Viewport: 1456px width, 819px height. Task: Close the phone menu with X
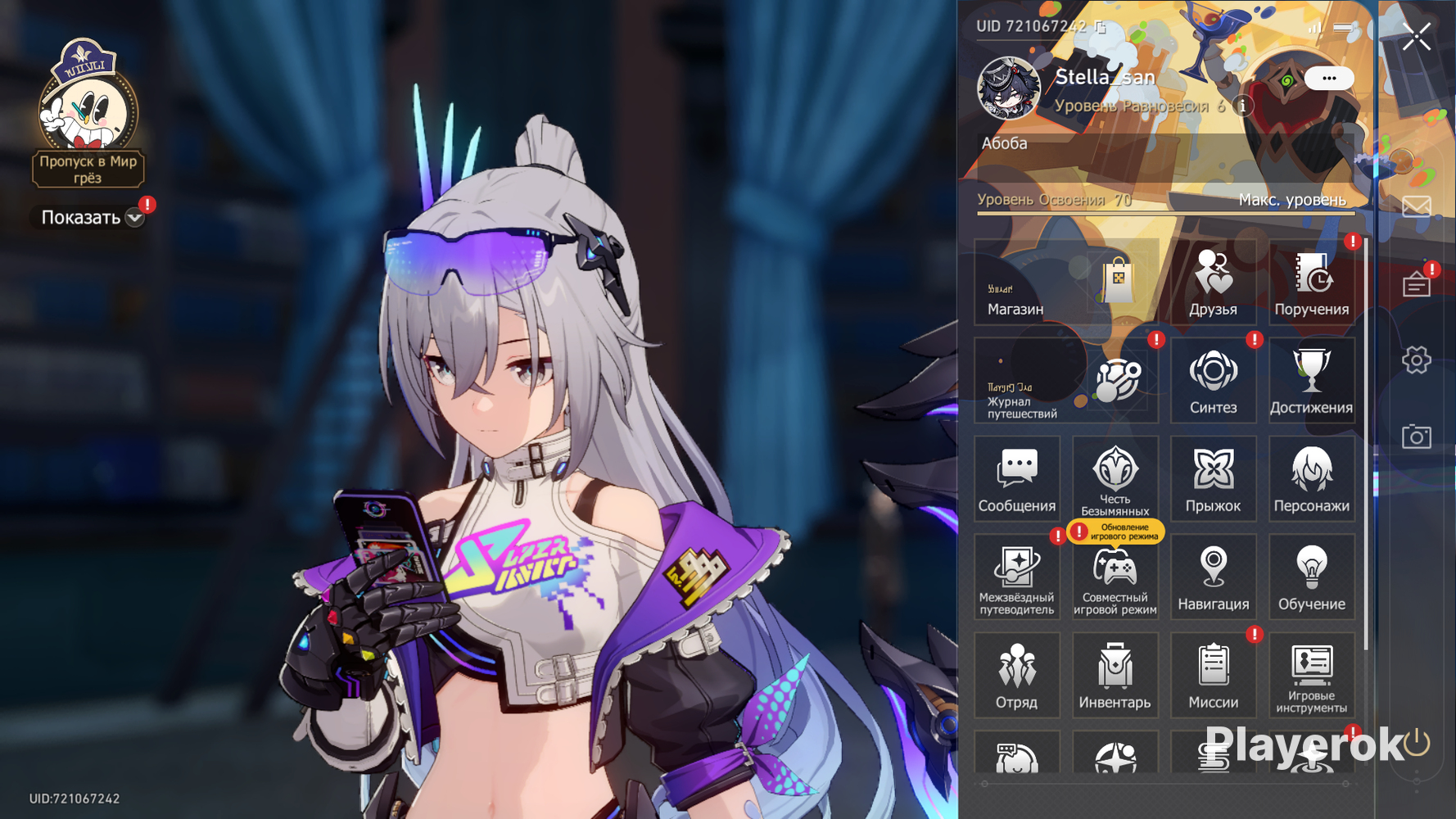point(1417,37)
